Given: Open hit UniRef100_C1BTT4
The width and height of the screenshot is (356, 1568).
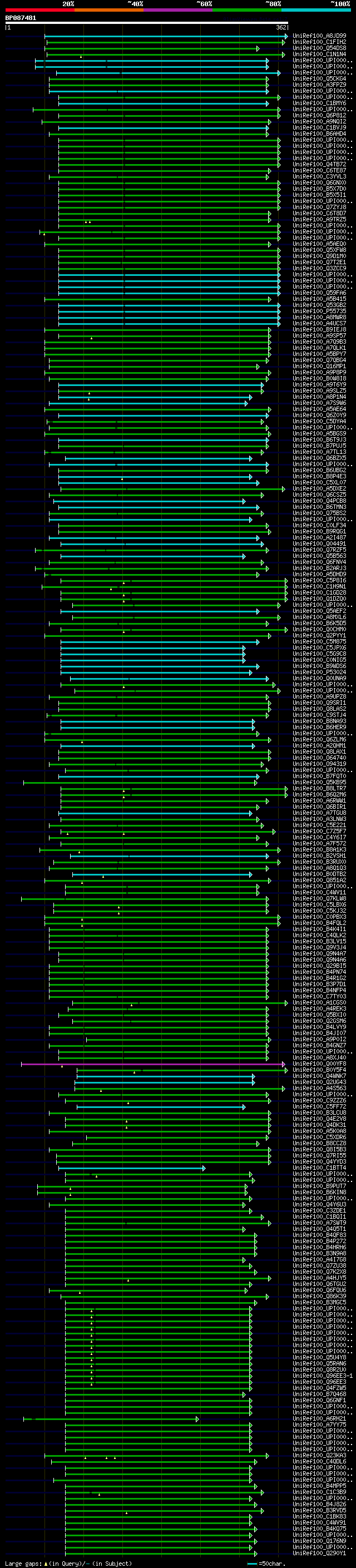Looking at the screenshot, I should pos(319,1169).
